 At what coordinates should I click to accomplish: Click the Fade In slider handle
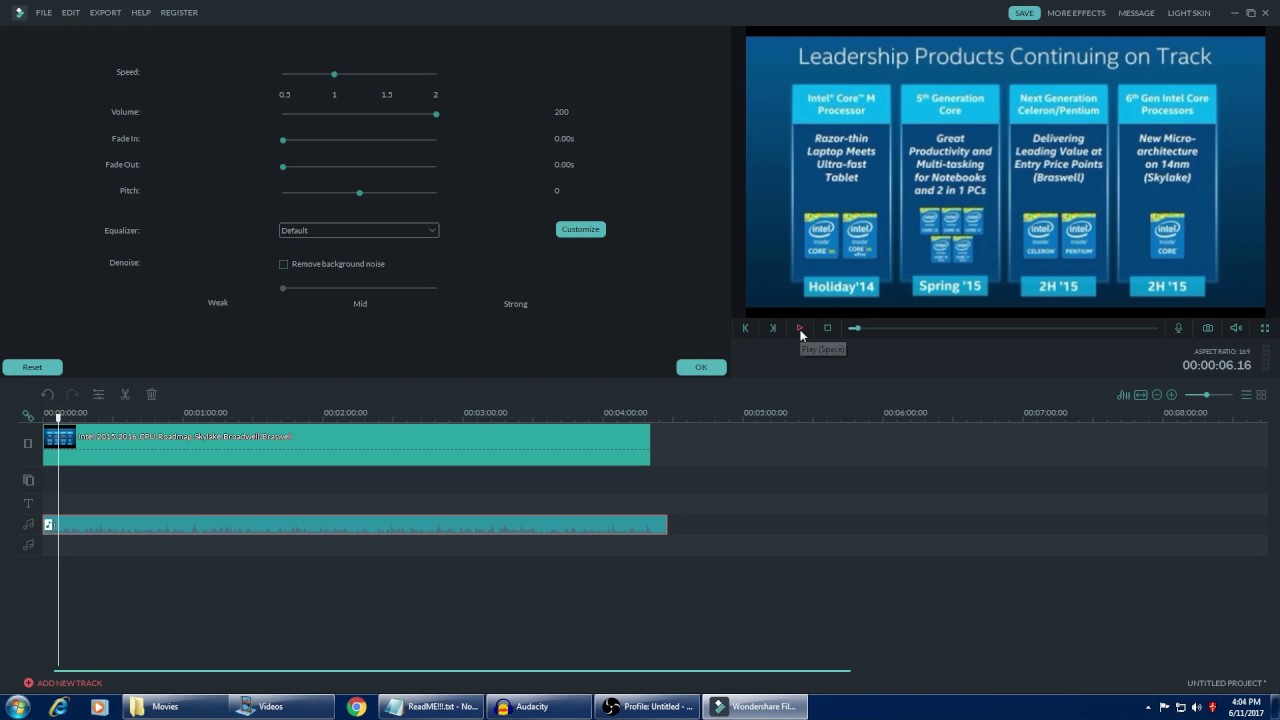point(283,140)
